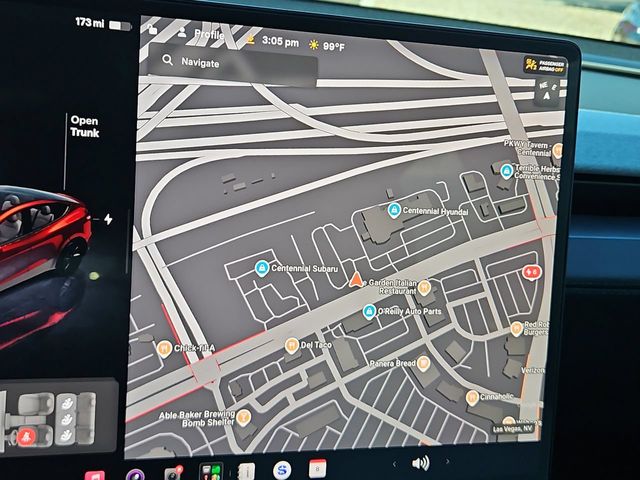The height and width of the screenshot is (480, 640).
Task: Toggle the map compass orientation button
Action: pyautogui.click(x=547, y=92)
